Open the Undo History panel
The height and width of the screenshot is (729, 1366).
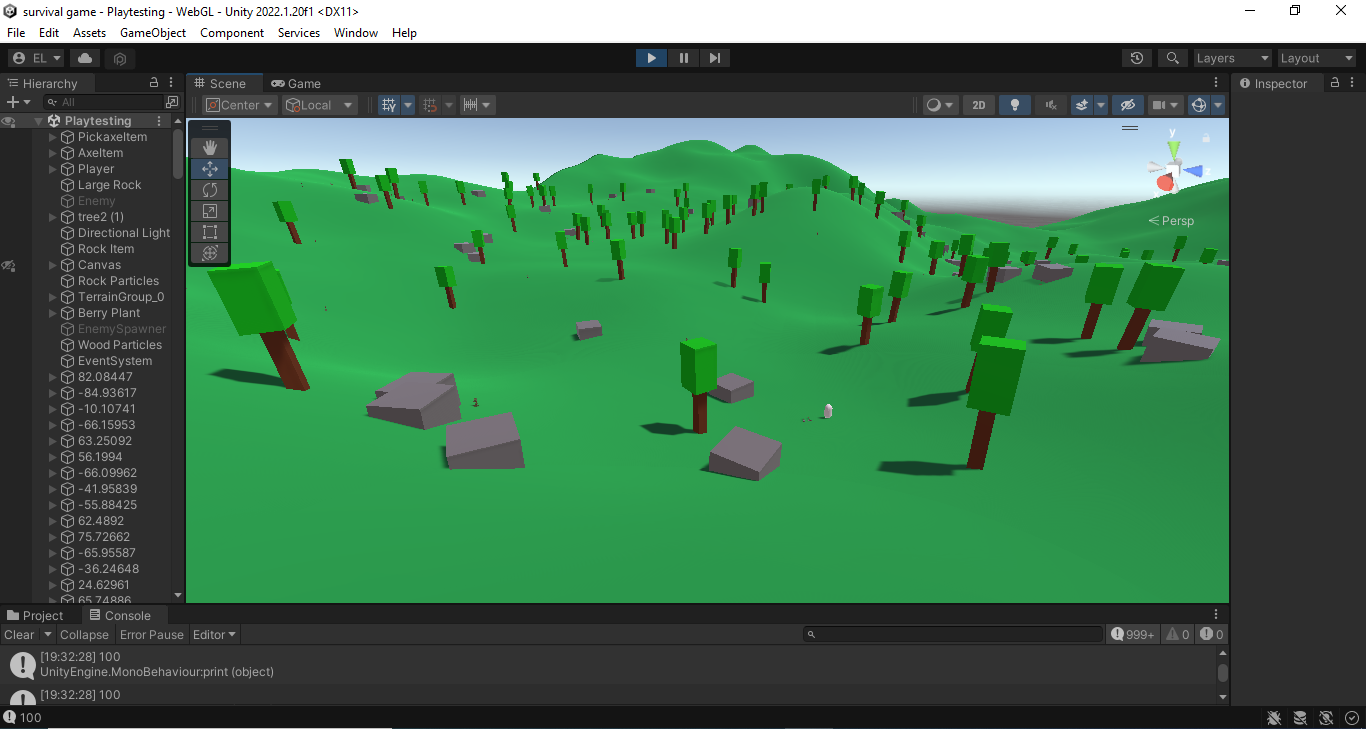(x=1136, y=58)
